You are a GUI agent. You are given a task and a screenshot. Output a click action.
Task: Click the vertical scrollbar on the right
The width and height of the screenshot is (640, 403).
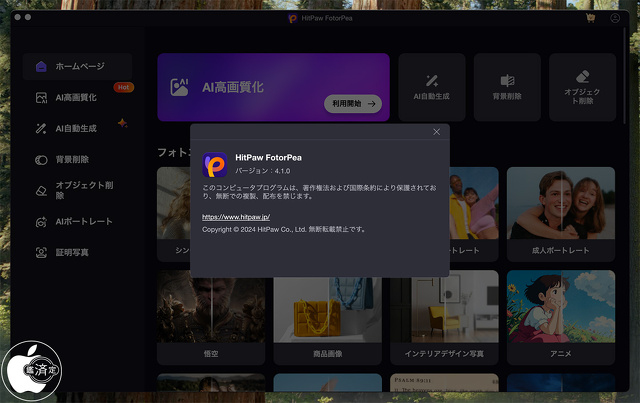pyautogui.click(x=624, y=76)
